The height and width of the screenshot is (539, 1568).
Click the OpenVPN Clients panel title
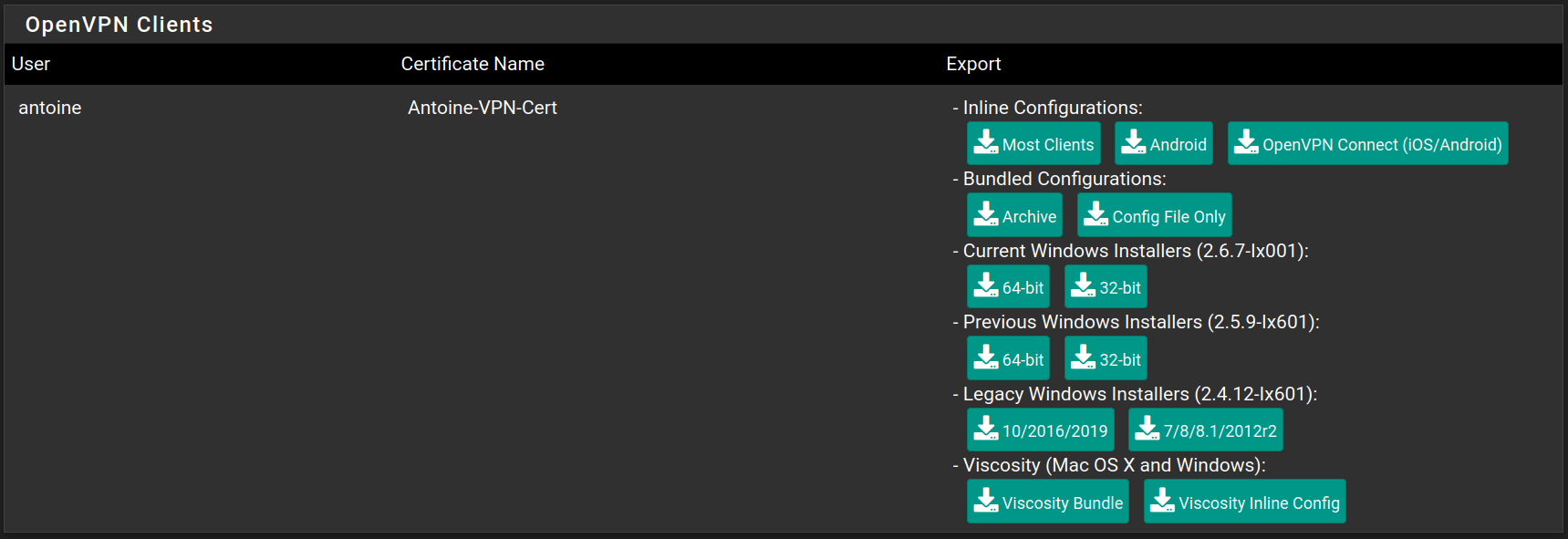pyautogui.click(x=119, y=25)
